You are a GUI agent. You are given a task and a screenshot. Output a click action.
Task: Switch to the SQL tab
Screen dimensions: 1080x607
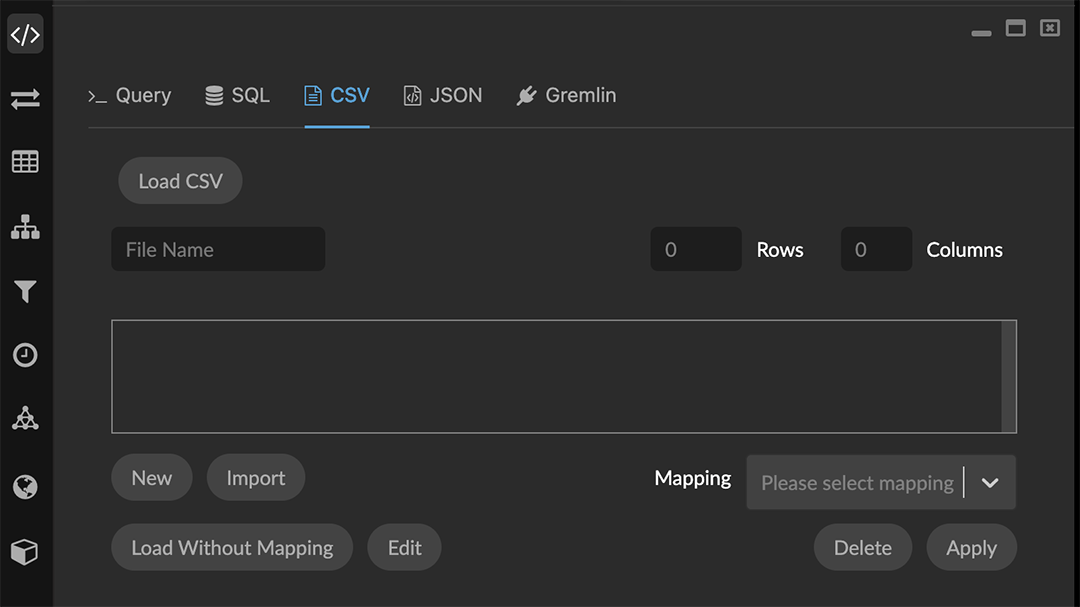point(238,96)
